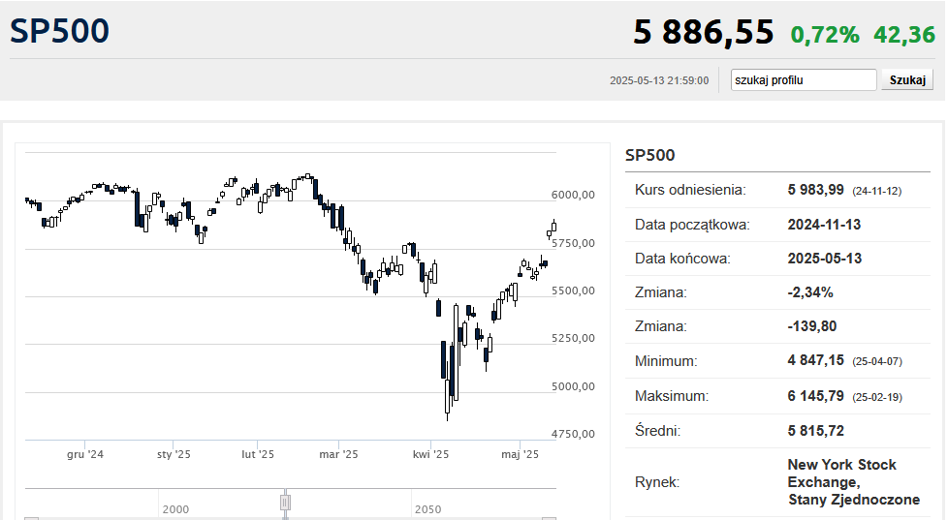Click the current quote 5 886,55

tap(703, 32)
